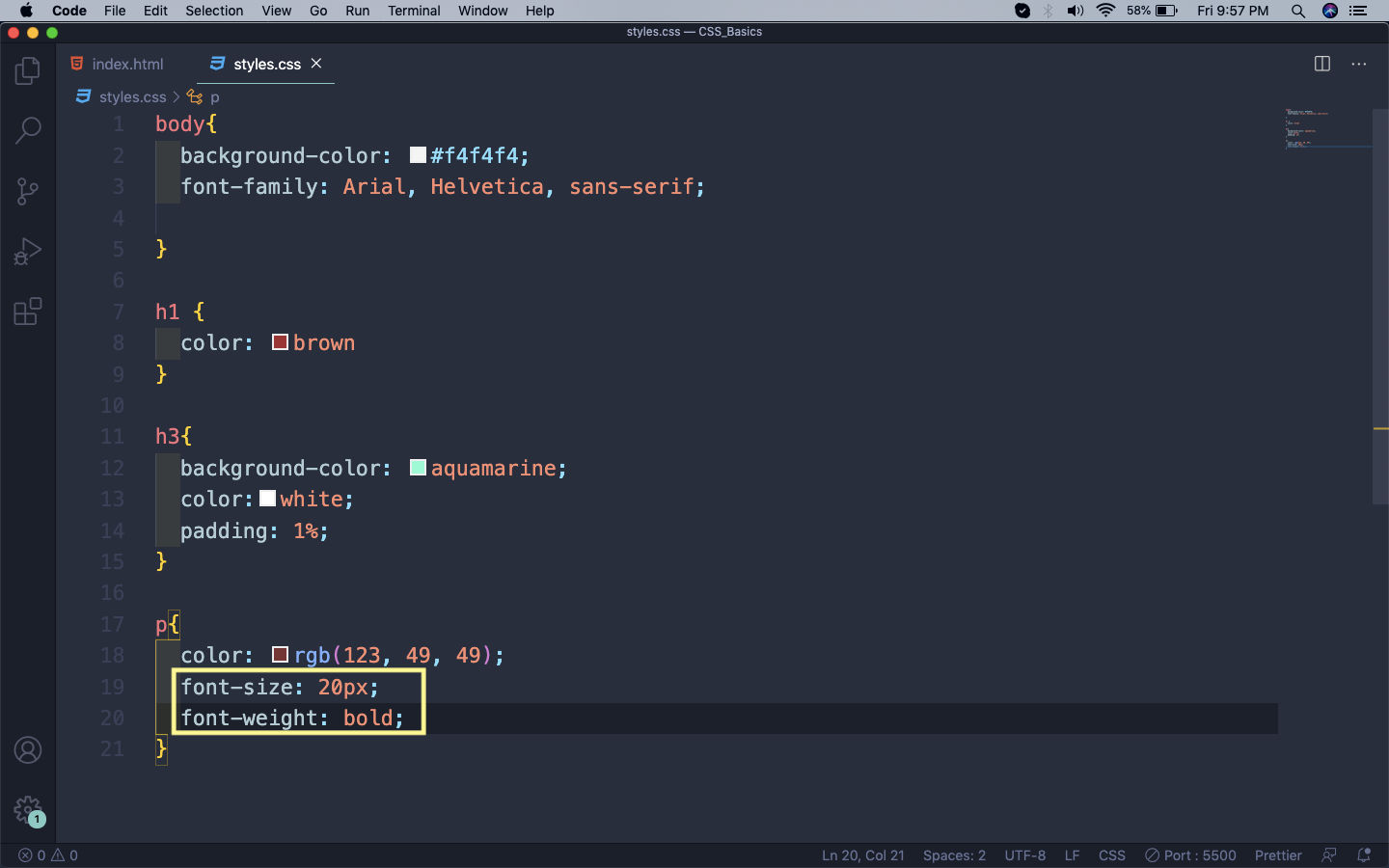1389x868 pixels.
Task: Click the Bluetooth icon in menu bar
Action: point(1049,11)
